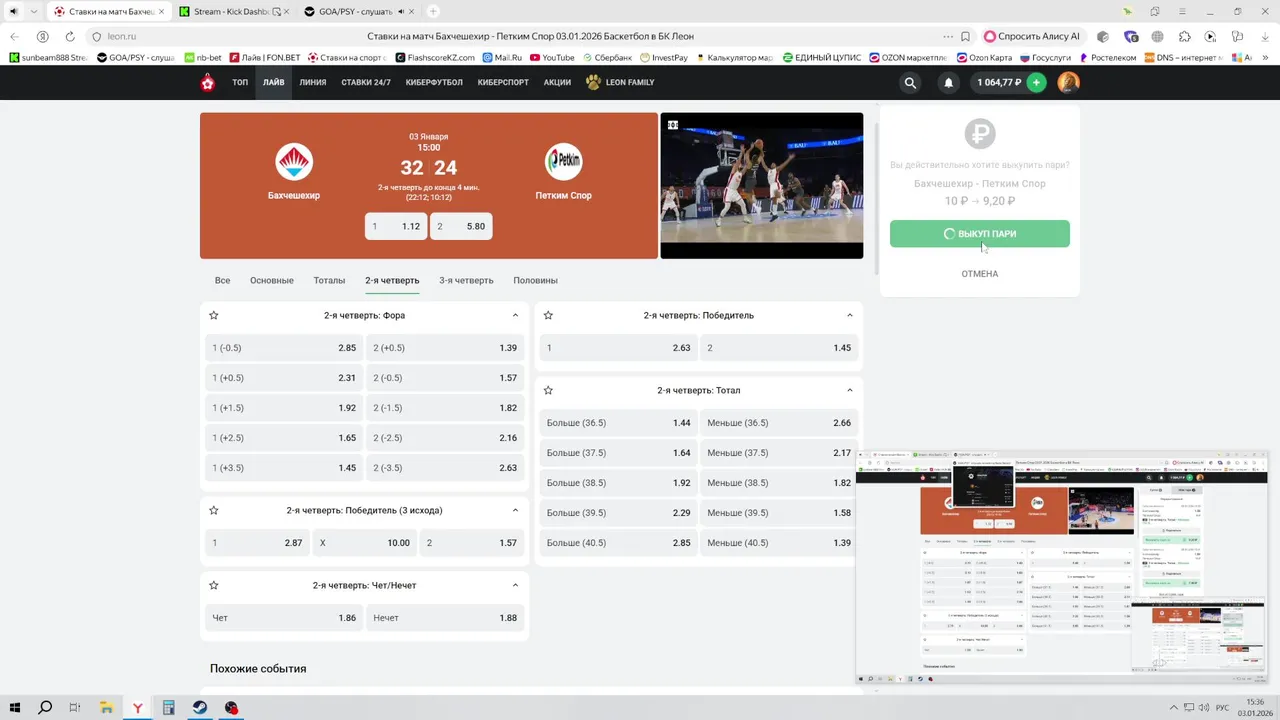The height and width of the screenshot is (720, 1280).
Task: Click the live match video thumbnail
Action: tap(762, 186)
